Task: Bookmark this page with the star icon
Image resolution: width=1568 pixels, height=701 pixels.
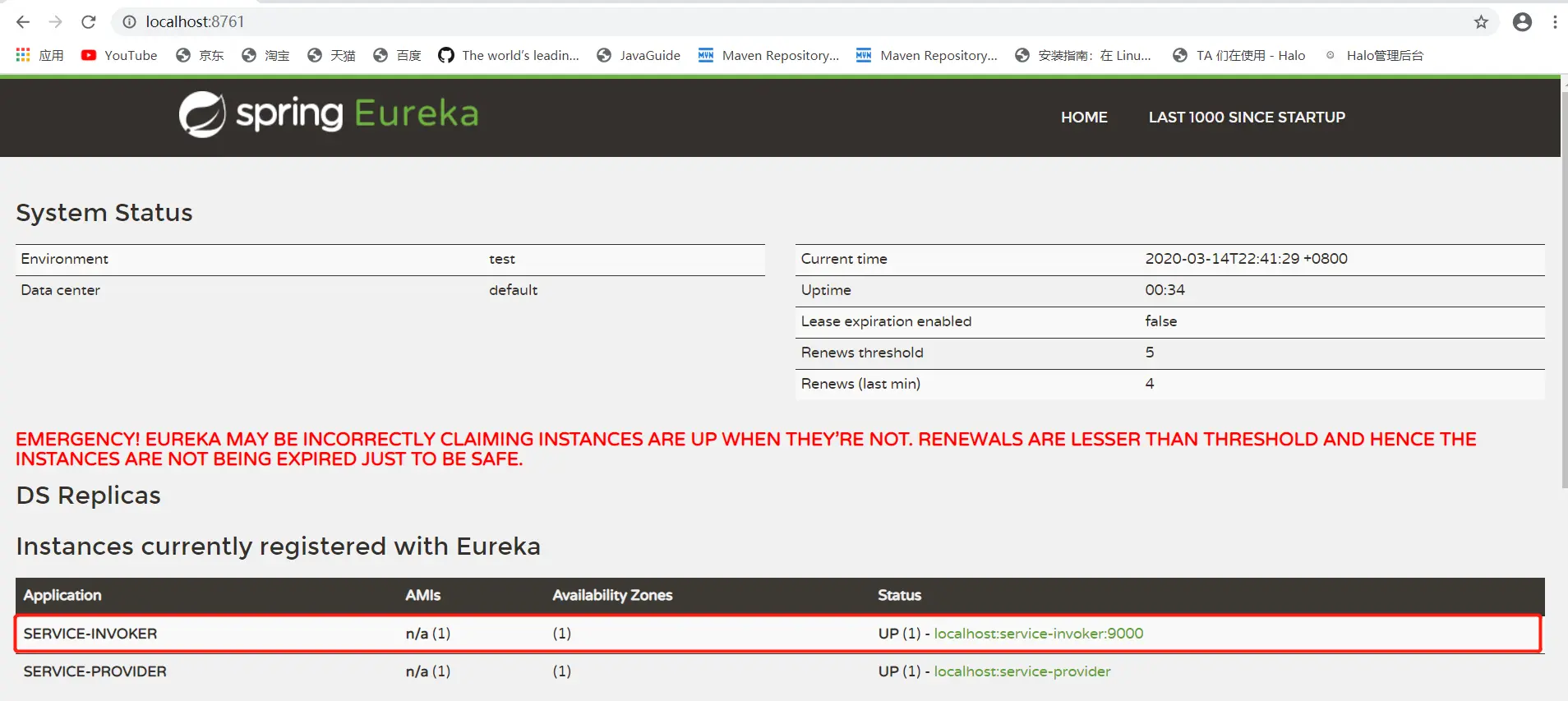Action: click(x=1481, y=22)
